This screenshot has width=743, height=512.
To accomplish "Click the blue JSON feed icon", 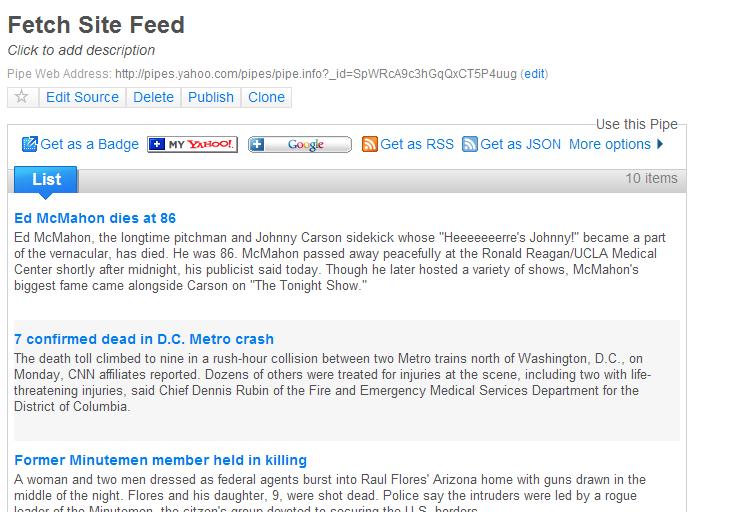I will pos(470,144).
